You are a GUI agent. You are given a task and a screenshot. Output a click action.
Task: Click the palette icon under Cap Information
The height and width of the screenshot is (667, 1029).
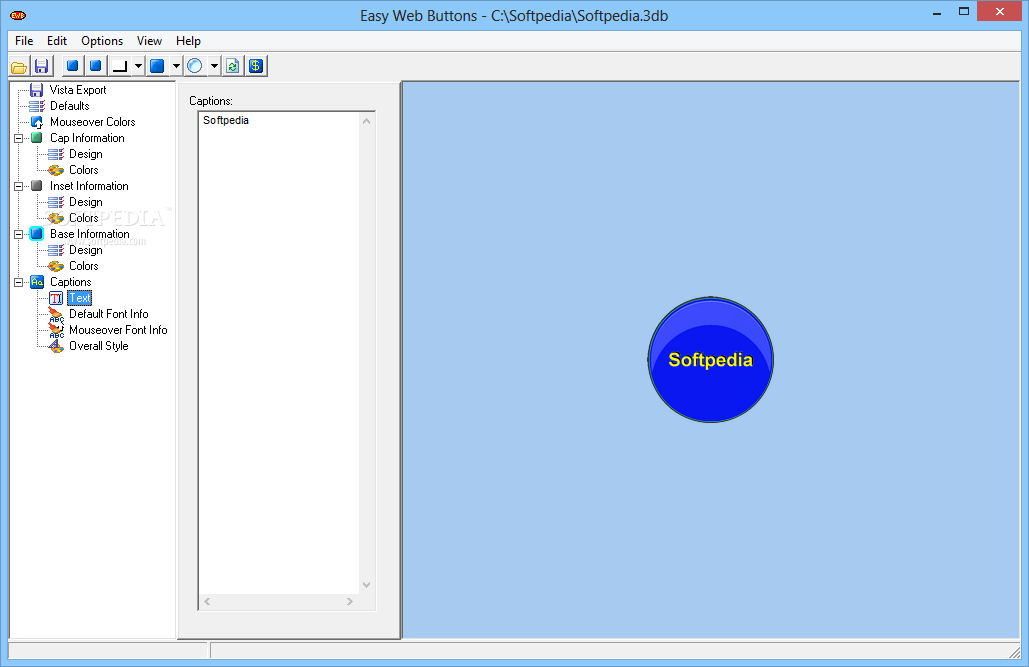(56, 170)
